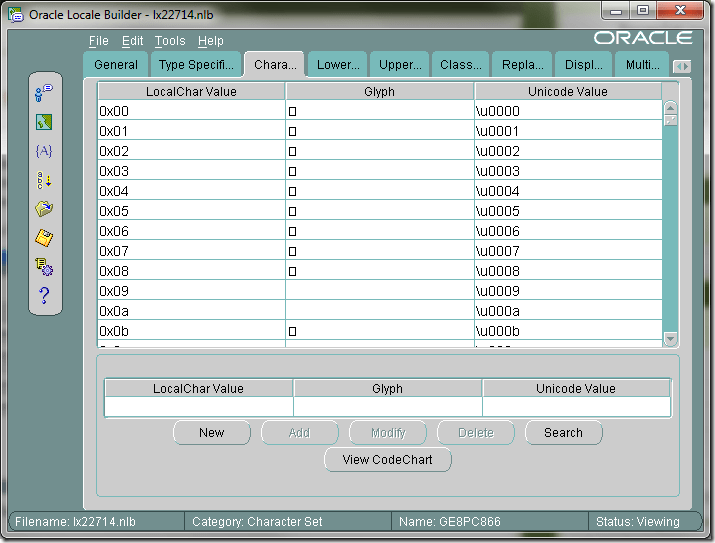Select the 0x0b cell
The height and width of the screenshot is (543, 715).
point(192,331)
